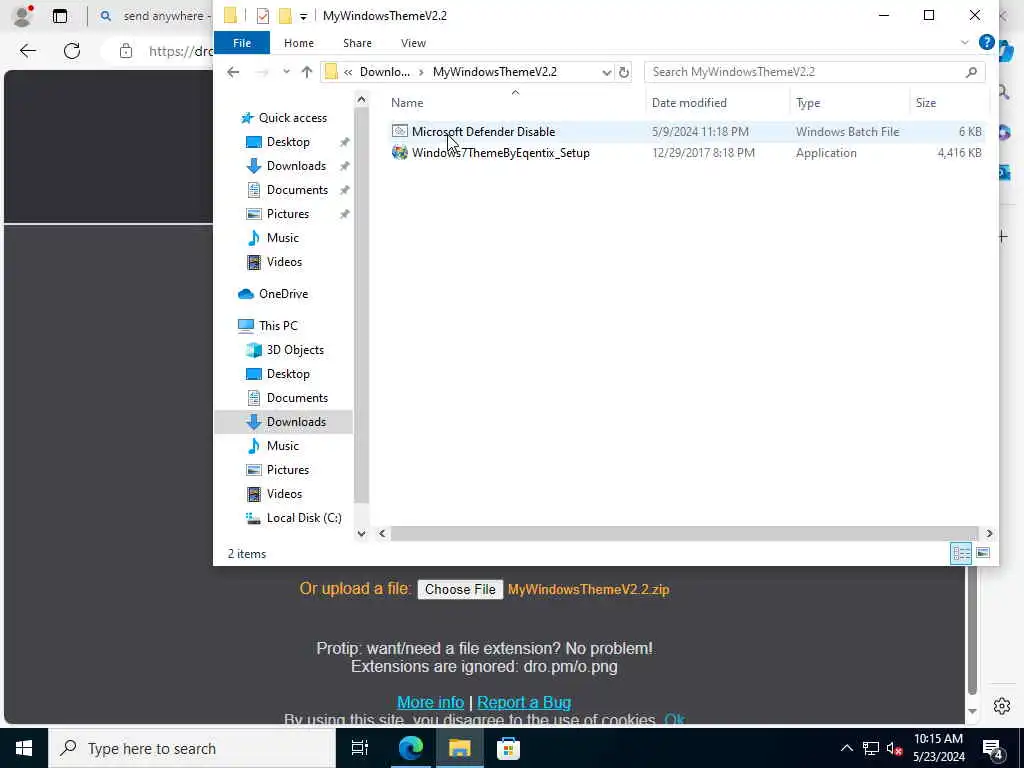Open Edge profile avatar icon
The image size is (1024, 768).
coord(22,16)
